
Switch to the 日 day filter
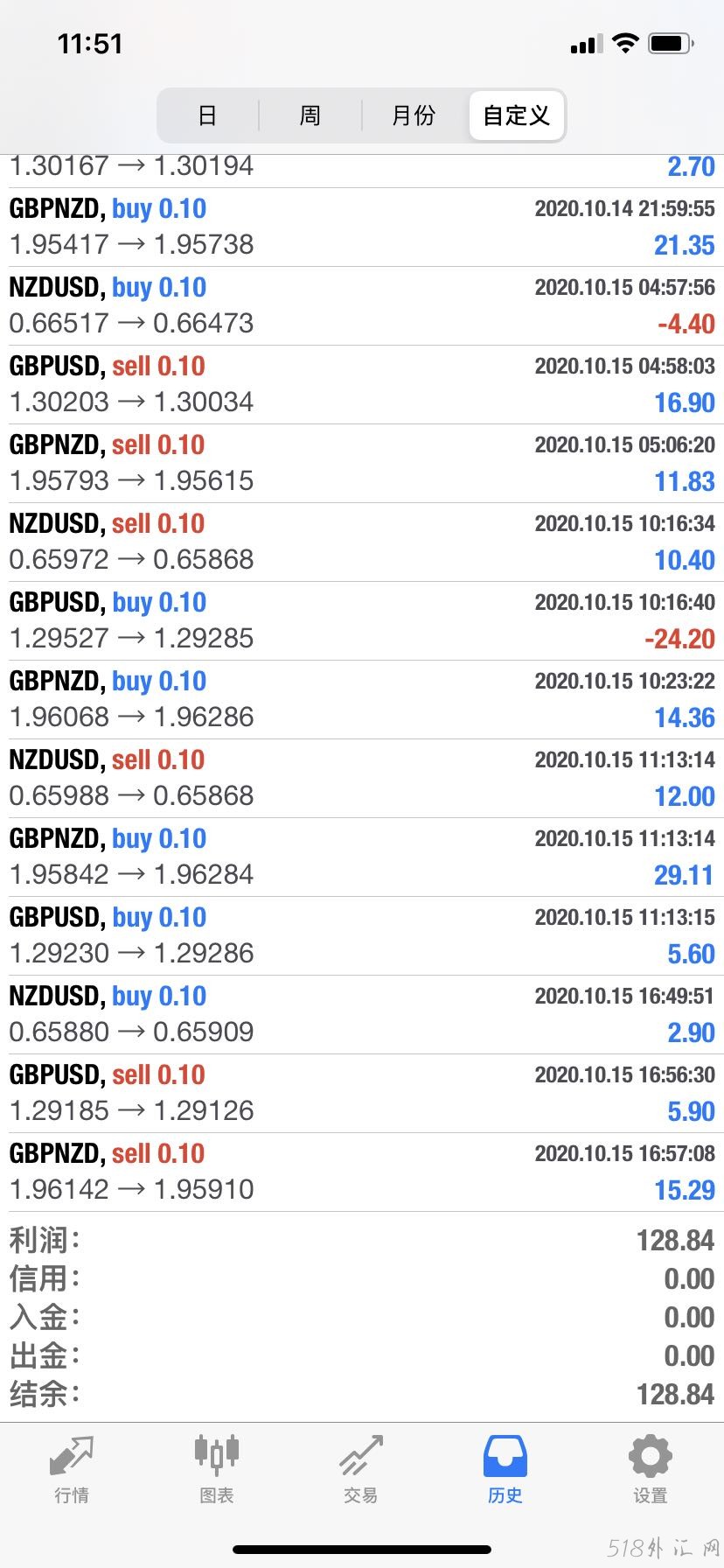click(208, 115)
